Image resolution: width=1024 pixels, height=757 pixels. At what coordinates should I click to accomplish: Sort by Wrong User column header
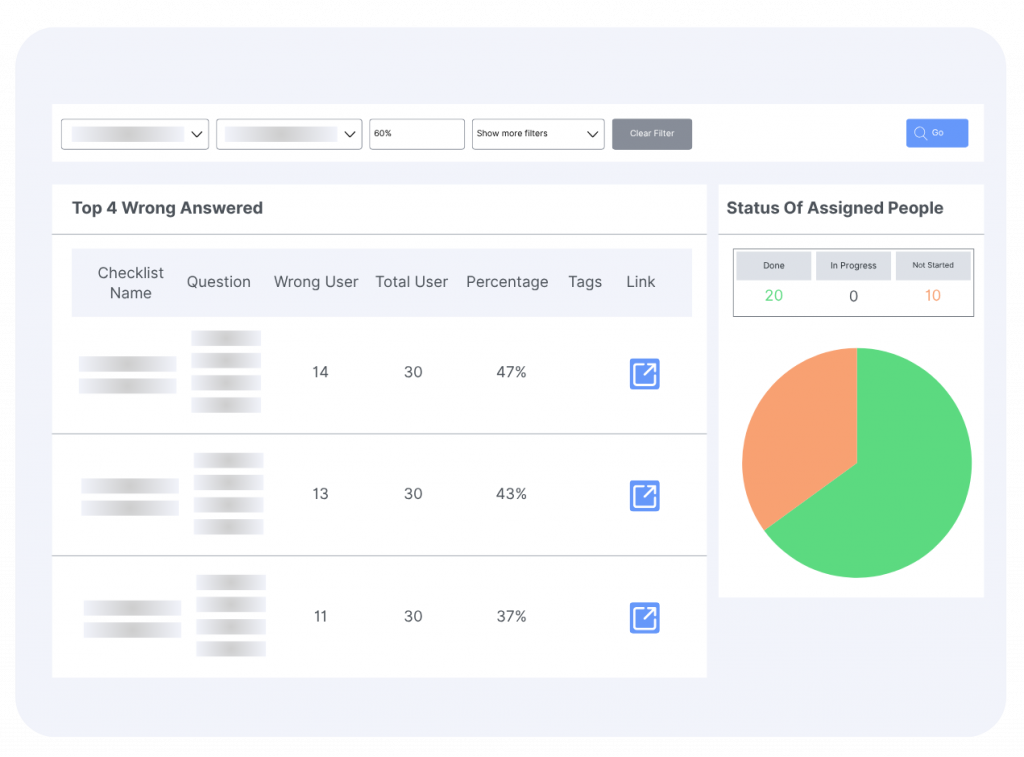pyautogui.click(x=316, y=282)
